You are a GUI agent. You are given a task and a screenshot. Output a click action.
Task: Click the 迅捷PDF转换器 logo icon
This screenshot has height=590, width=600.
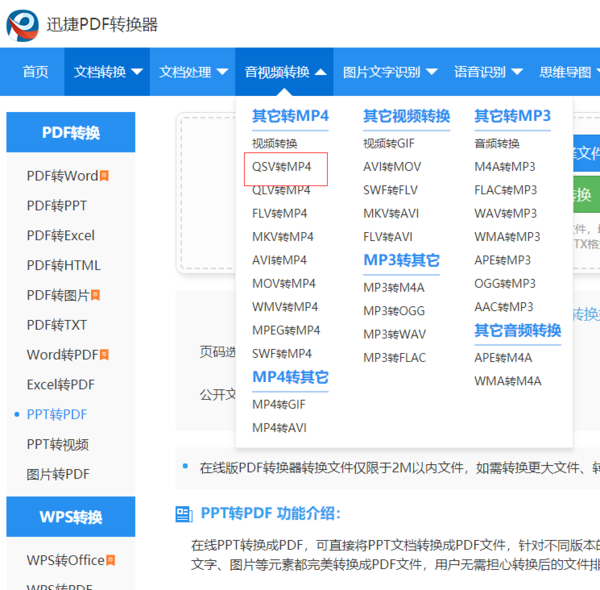coord(23,25)
